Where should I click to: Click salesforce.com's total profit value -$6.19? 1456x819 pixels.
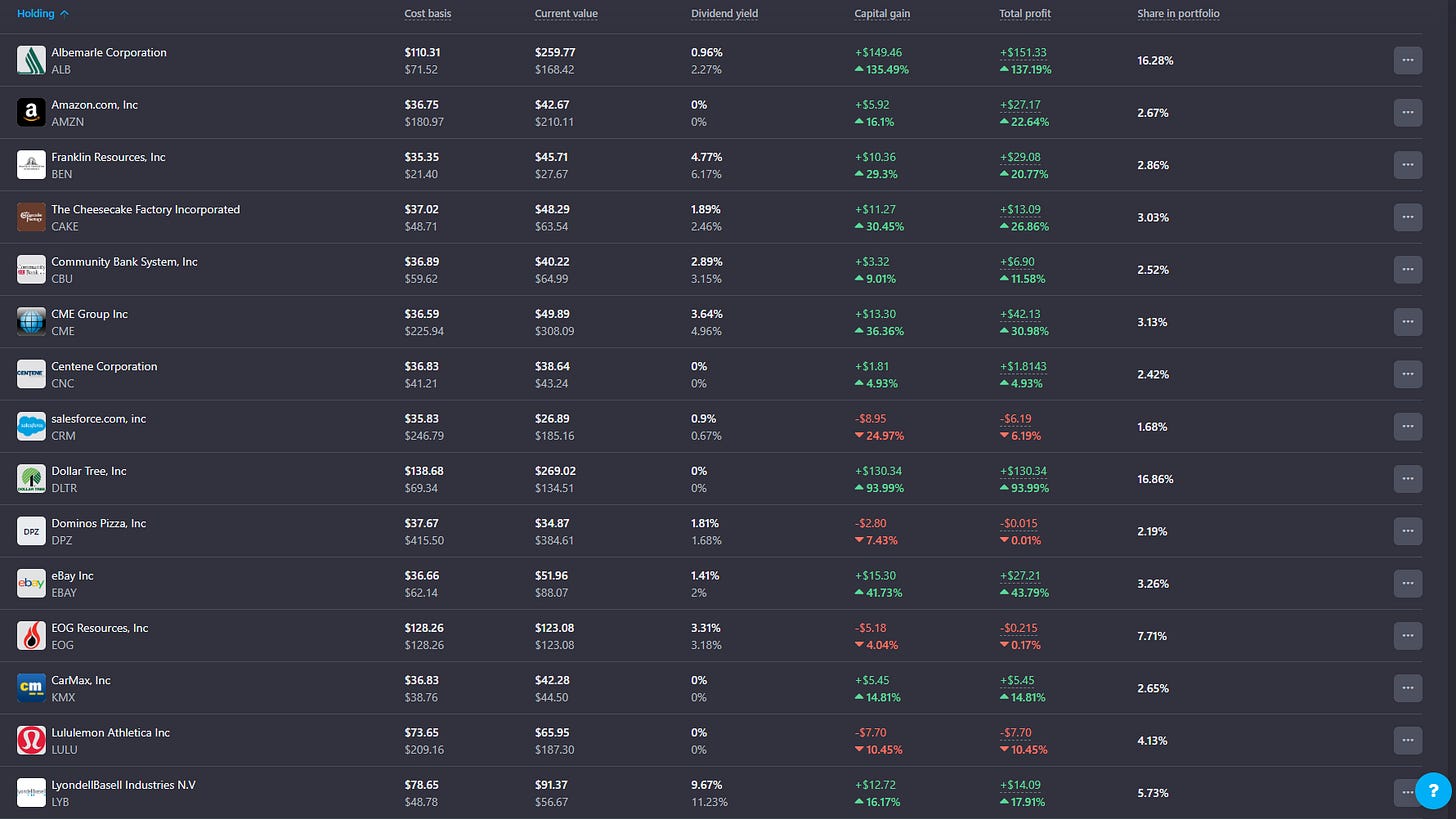point(1017,419)
